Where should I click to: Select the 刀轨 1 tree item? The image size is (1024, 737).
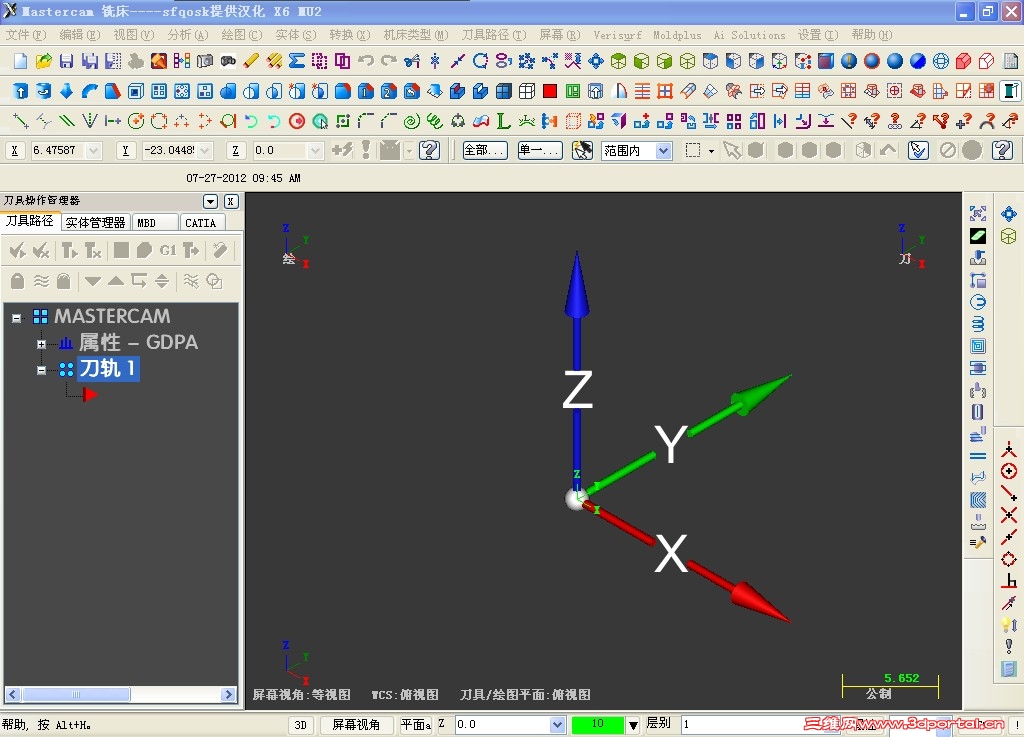[108, 369]
